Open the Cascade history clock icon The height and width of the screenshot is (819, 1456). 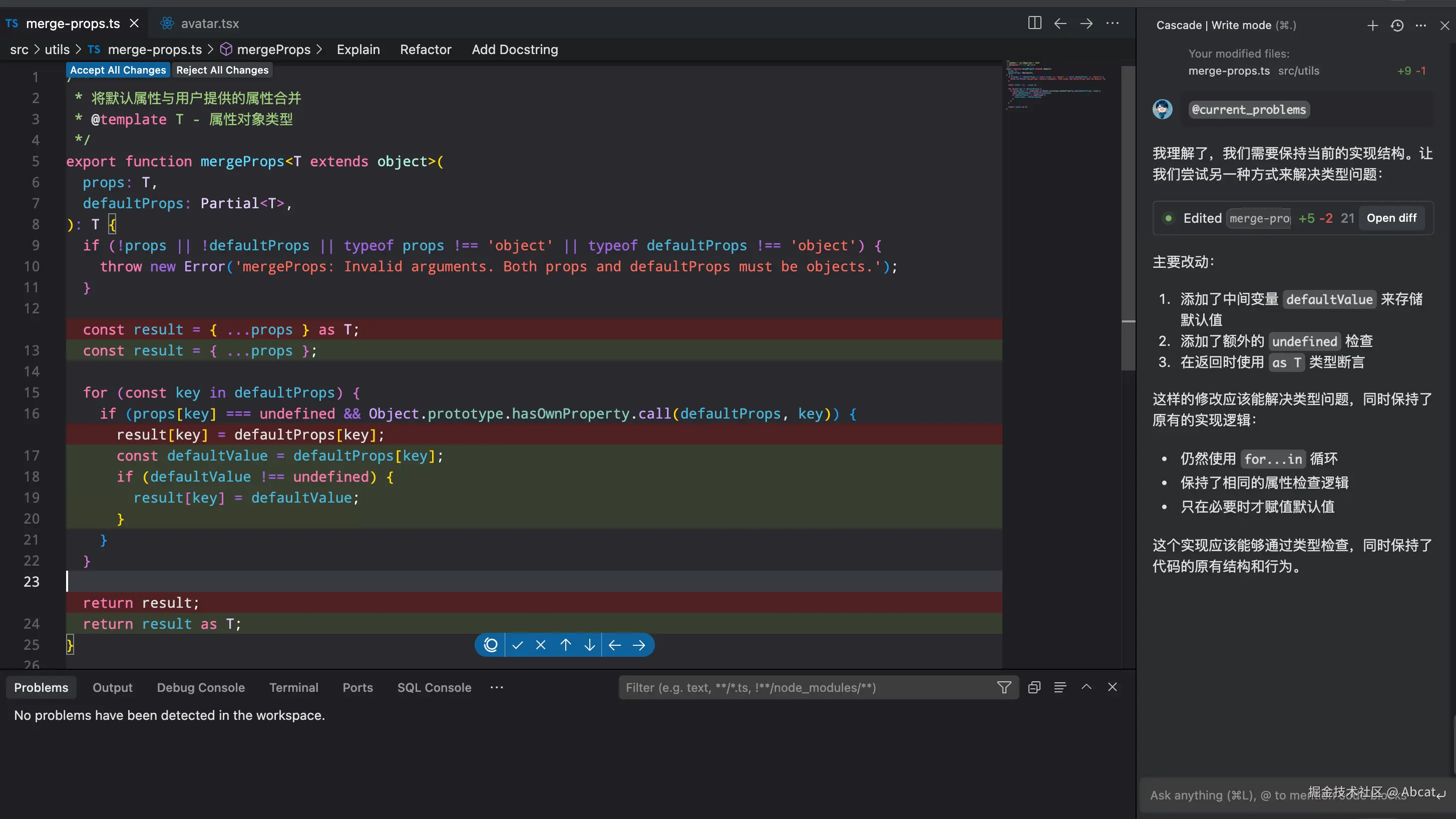1397,26
